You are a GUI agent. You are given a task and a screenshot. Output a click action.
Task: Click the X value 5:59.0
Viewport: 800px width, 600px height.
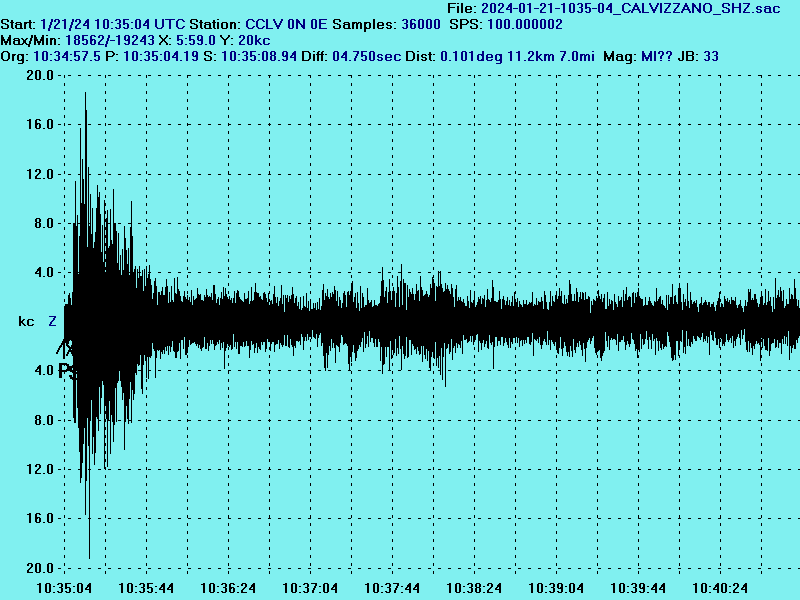196,40
